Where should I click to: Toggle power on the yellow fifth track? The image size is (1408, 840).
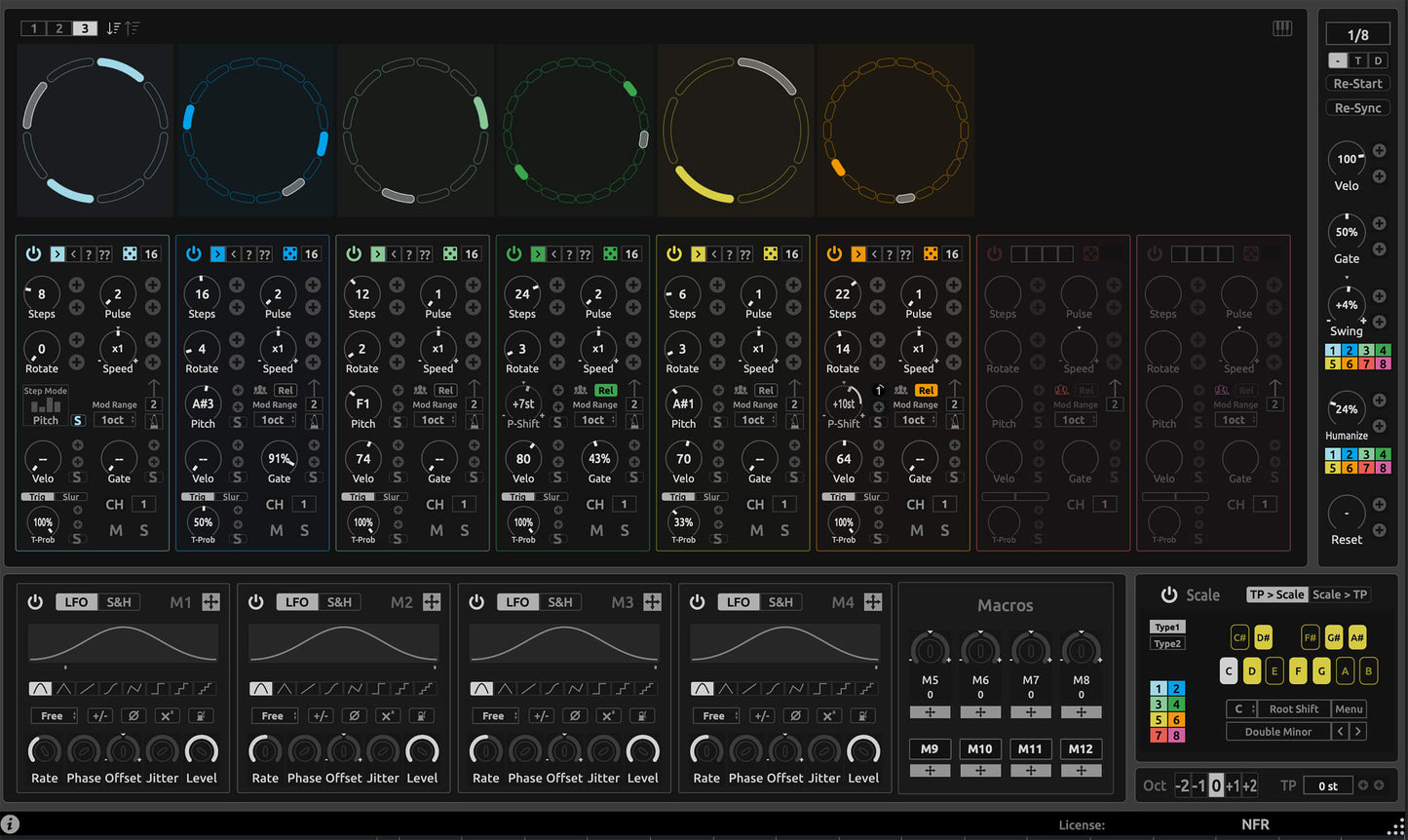tap(673, 253)
